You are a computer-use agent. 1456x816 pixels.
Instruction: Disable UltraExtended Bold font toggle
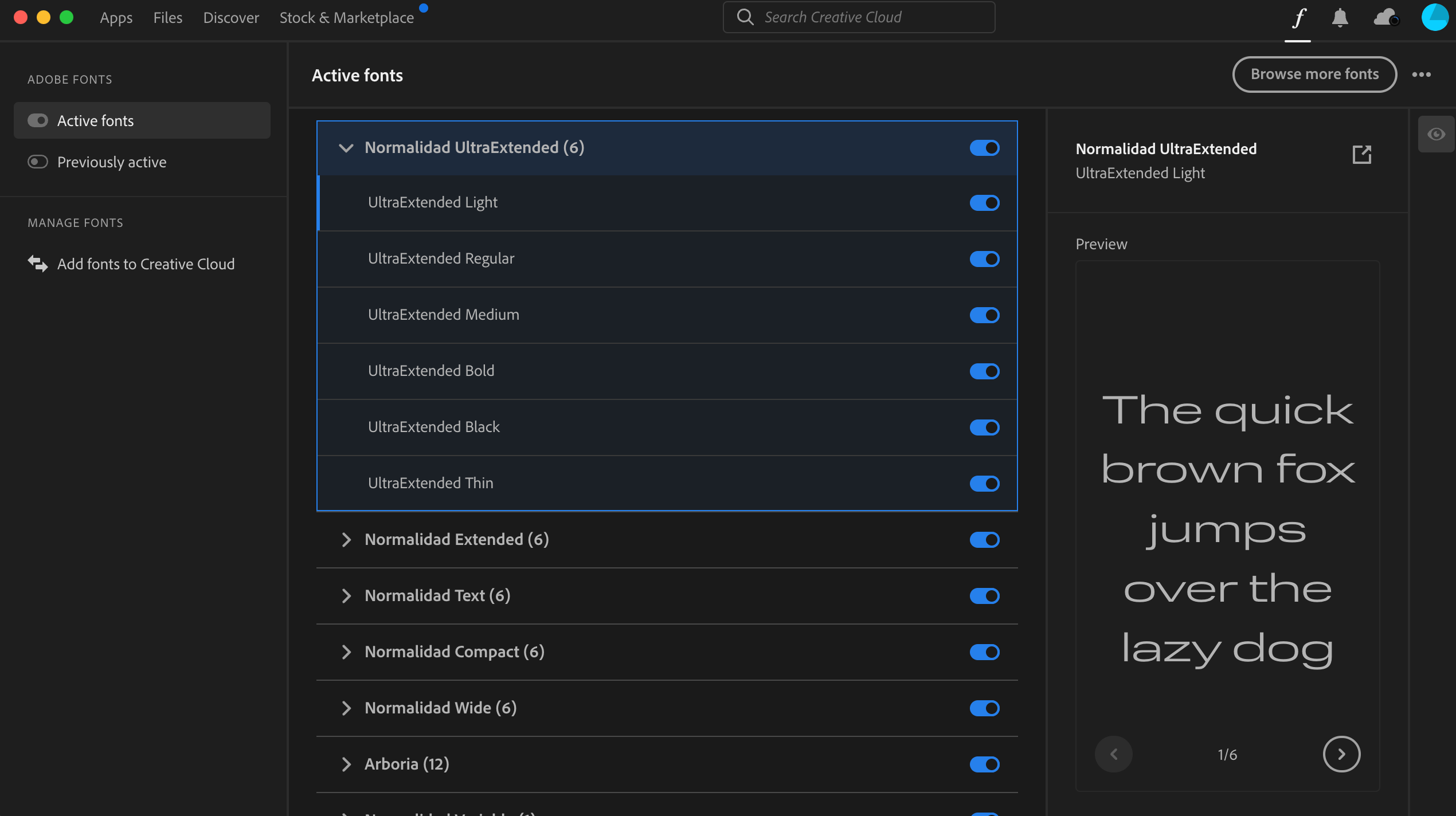[x=984, y=371]
